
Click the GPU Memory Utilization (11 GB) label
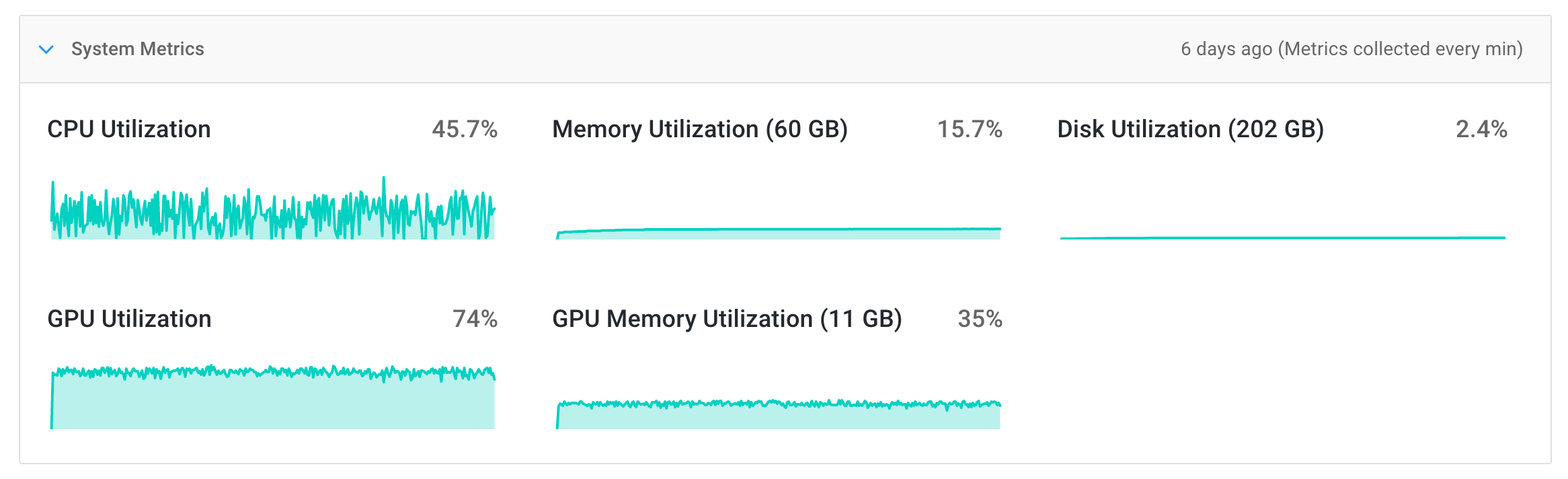pyautogui.click(x=727, y=319)
